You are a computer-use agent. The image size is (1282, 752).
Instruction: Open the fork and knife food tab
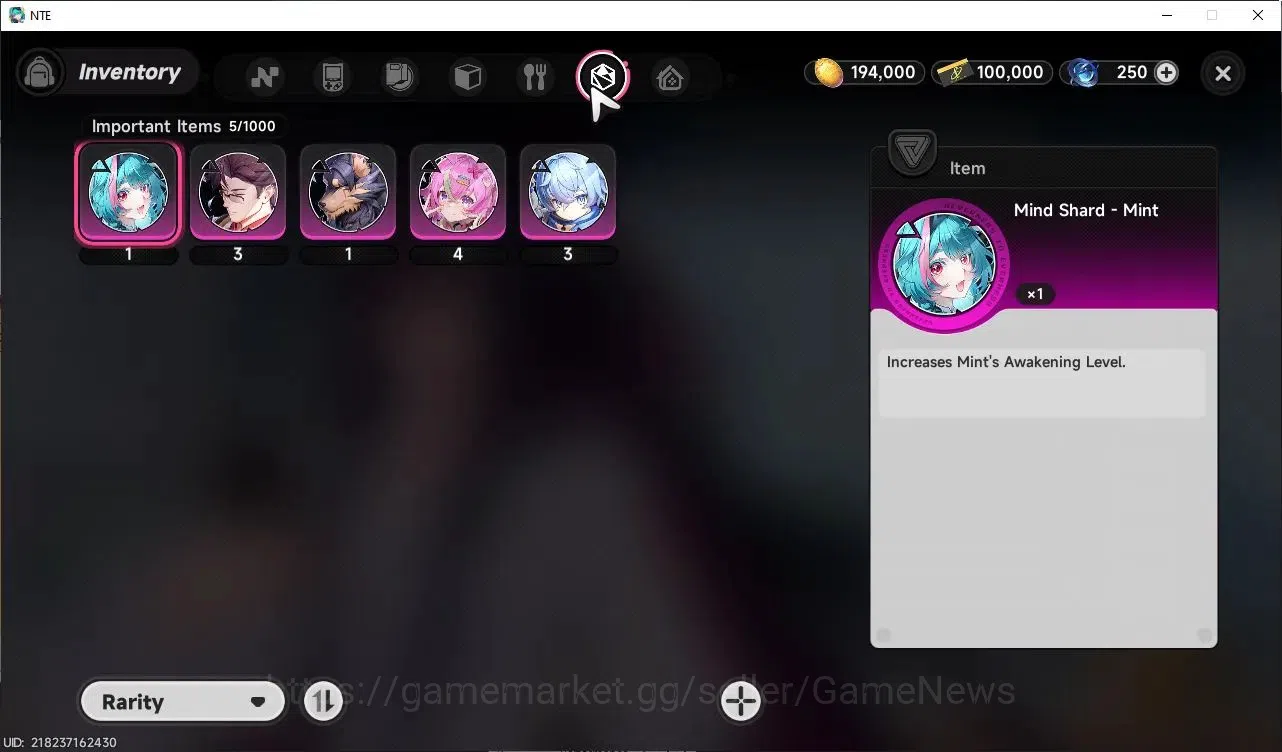535,76
